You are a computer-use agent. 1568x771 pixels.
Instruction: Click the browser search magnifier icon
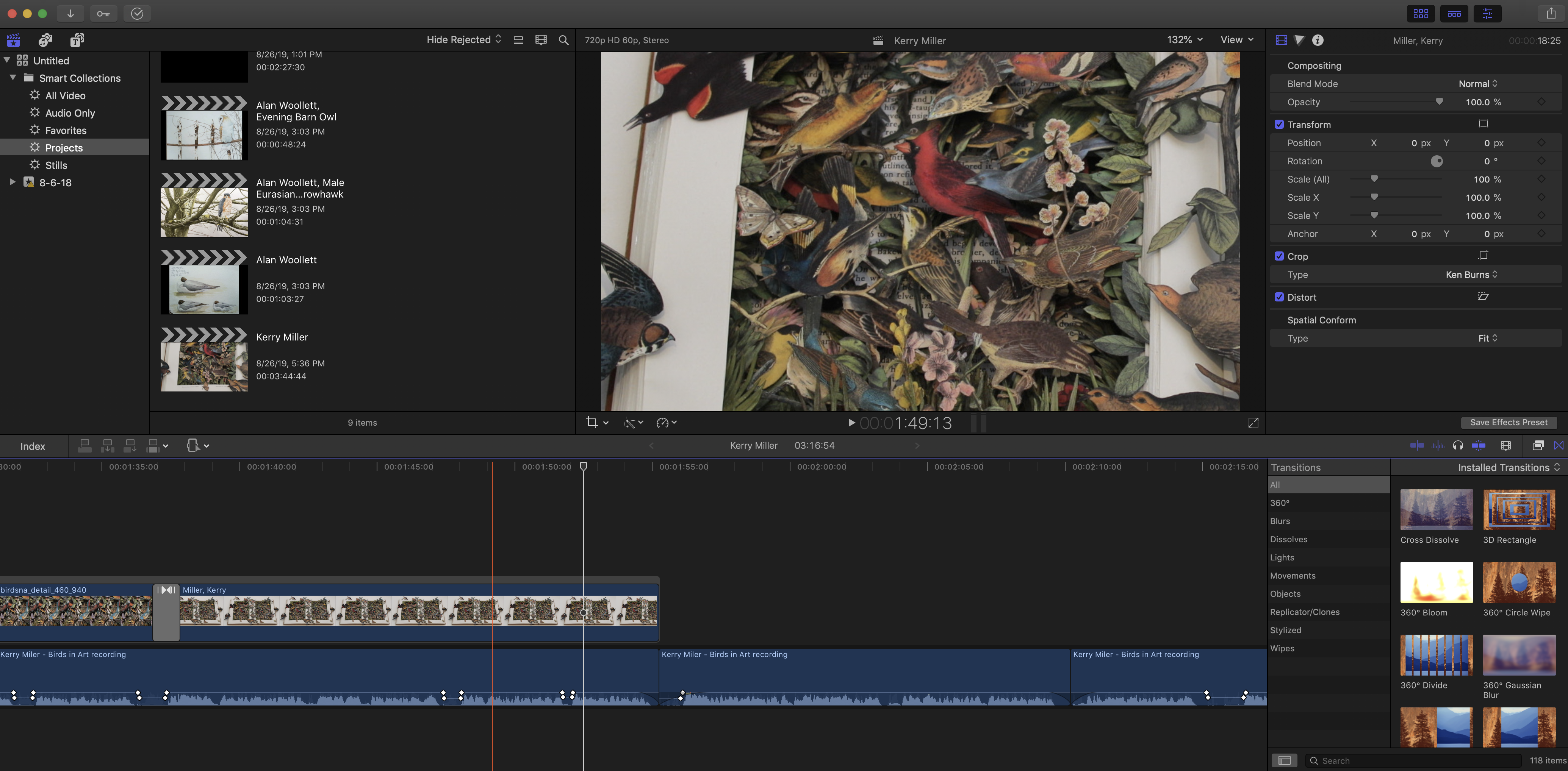coord(563,40)
